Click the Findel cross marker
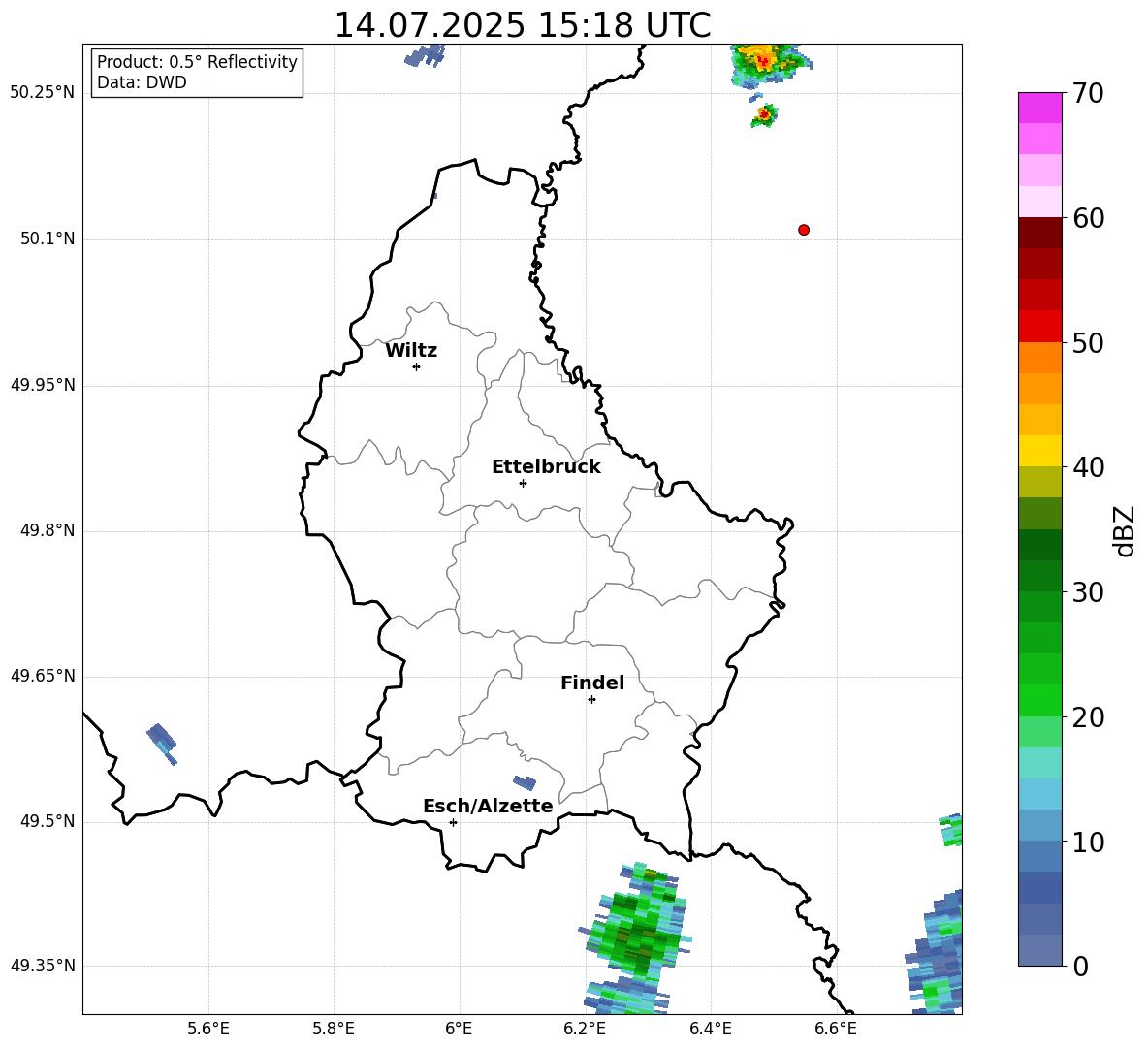Screen dimensions: 1148x1048 coord(591,700)
